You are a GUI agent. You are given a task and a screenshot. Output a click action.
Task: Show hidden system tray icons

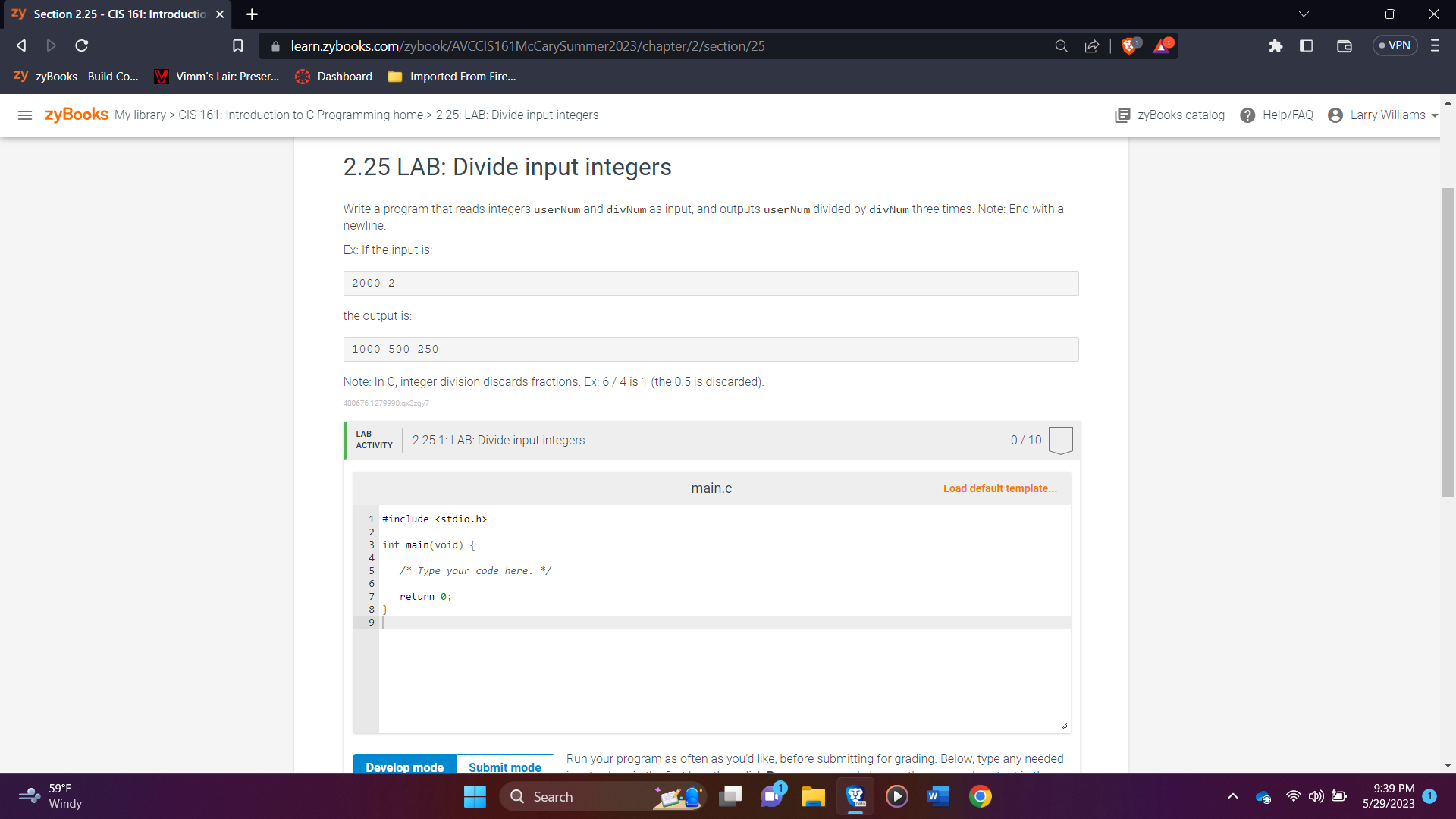click(1233, 796)
